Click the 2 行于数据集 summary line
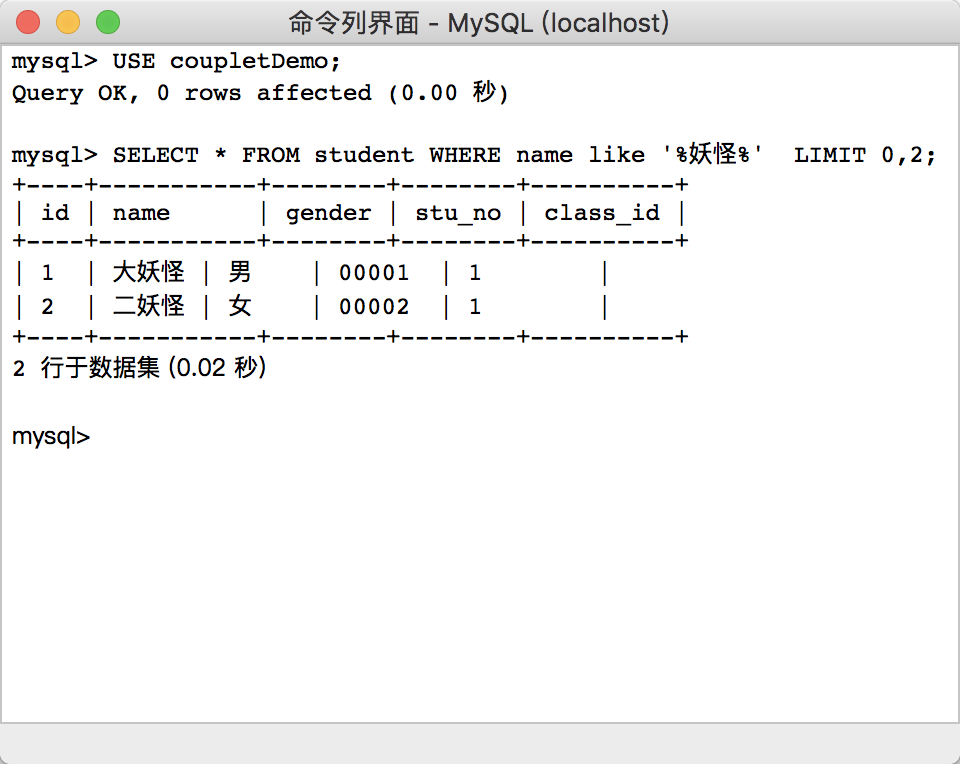This screenshot has width=960, height=764. pos(138,368)
